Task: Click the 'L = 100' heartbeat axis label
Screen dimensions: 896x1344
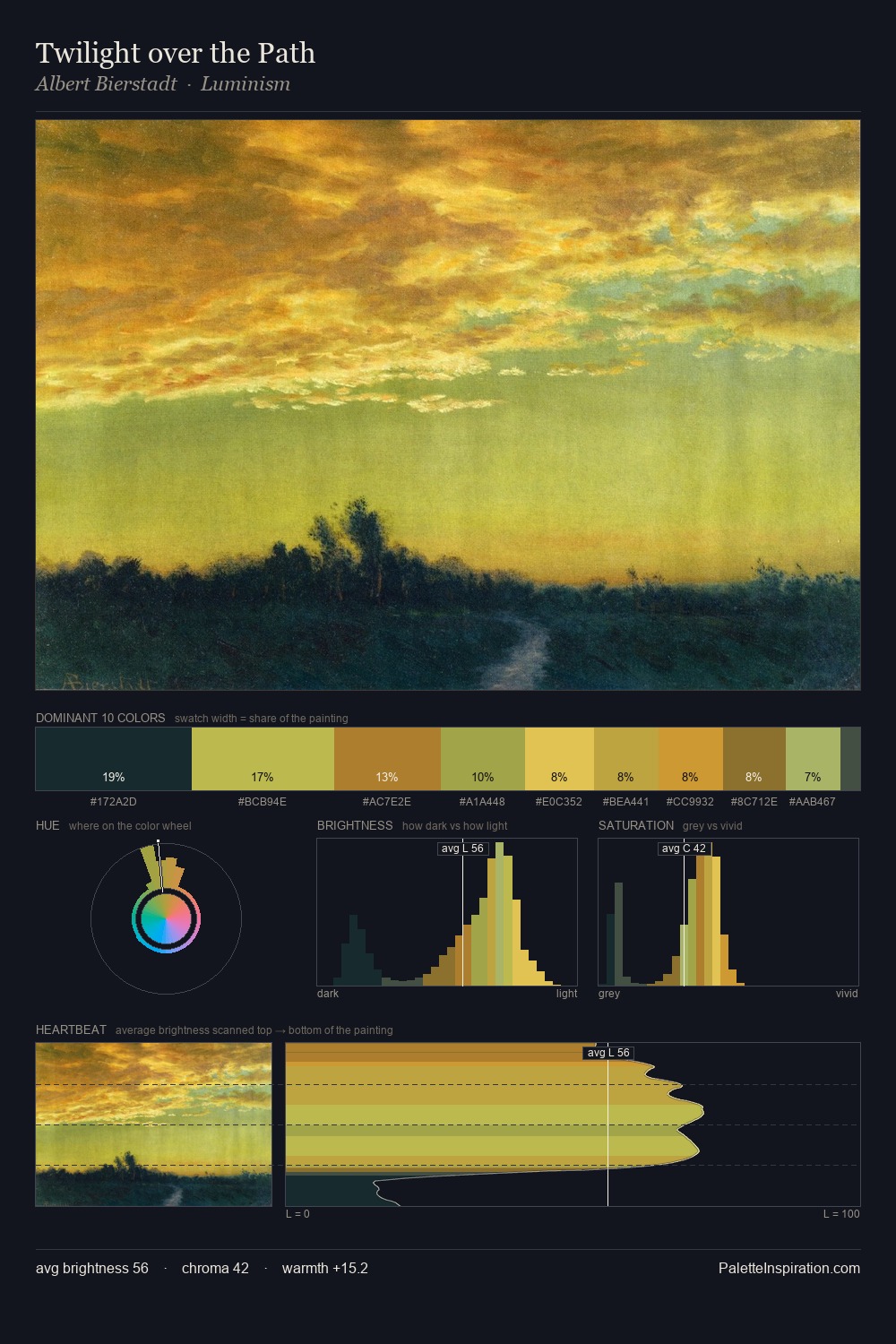Action: (841, 1214)
